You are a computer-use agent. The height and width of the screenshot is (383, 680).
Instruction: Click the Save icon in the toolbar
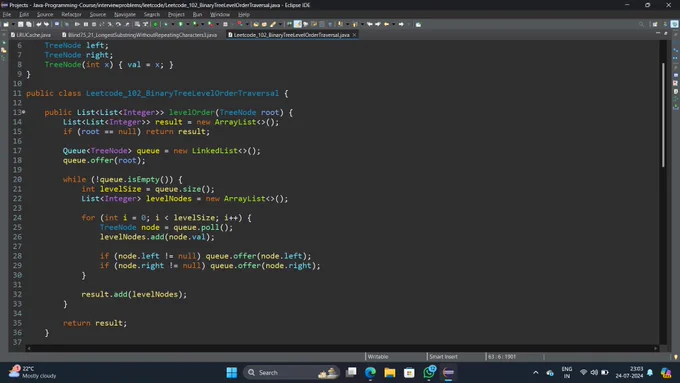20,24
